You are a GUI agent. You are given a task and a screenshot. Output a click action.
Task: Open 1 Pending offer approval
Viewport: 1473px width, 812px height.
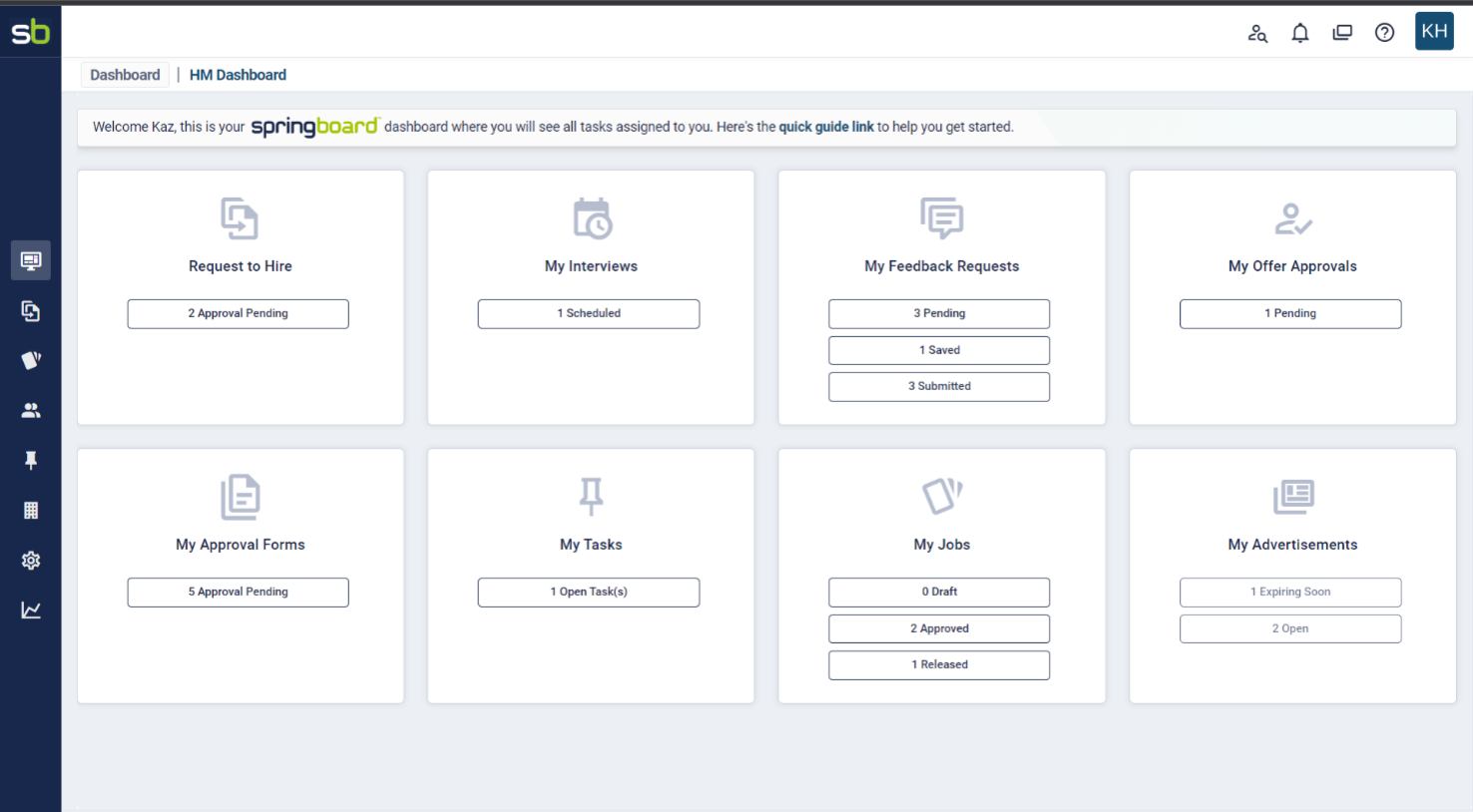(1290, 313)
